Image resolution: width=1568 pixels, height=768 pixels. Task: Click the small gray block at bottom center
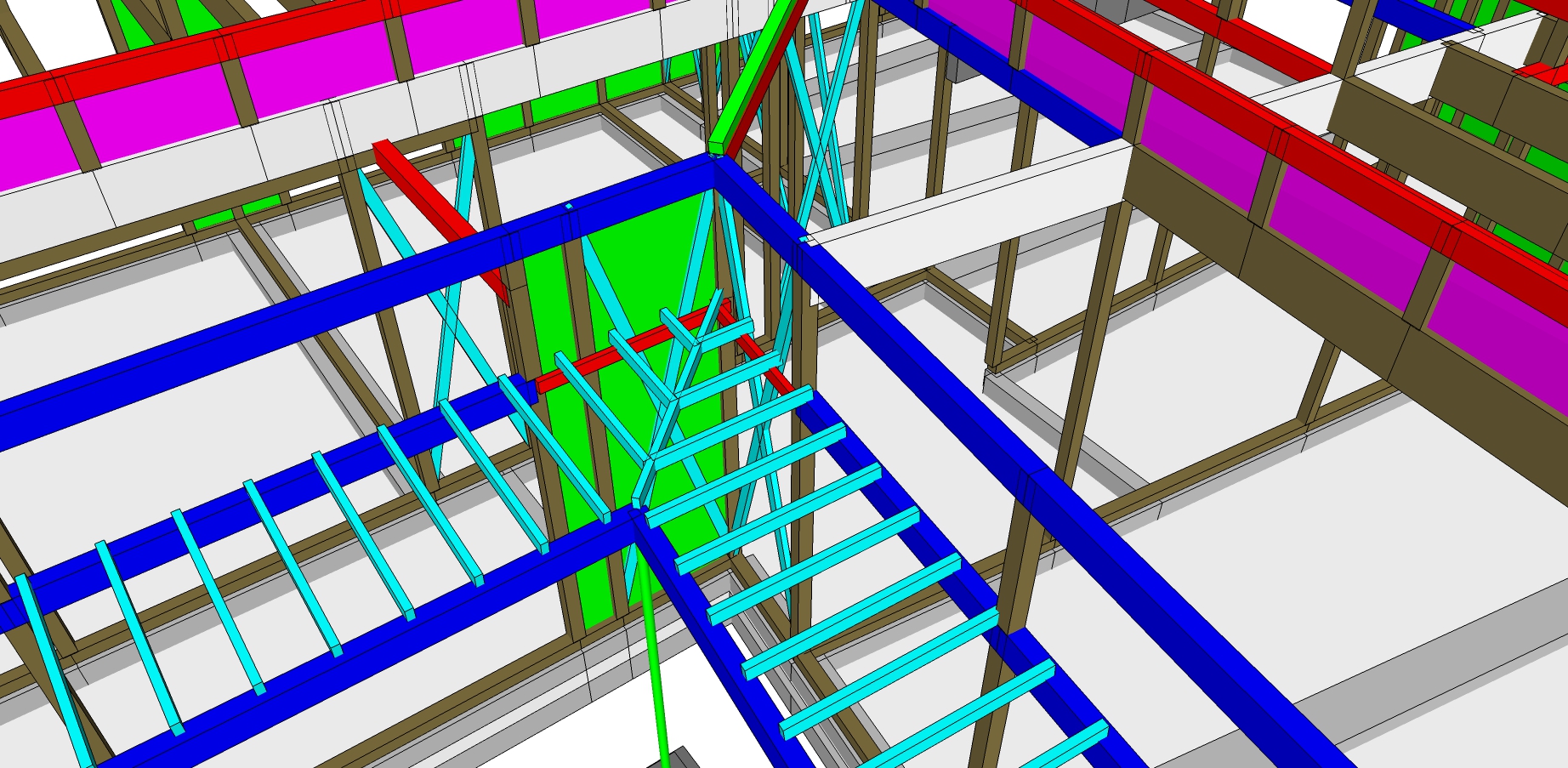point(681,758)
